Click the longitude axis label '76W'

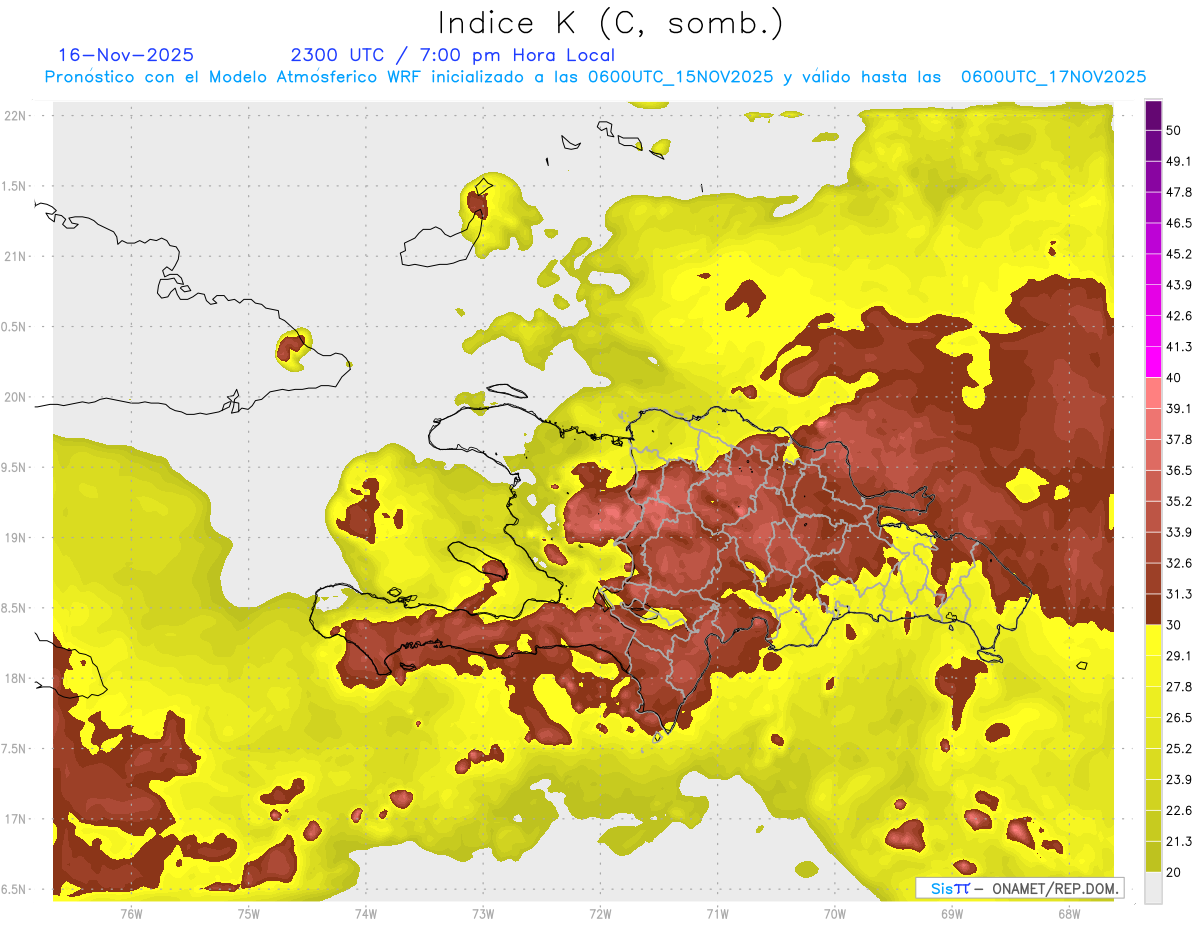[131, 913]
